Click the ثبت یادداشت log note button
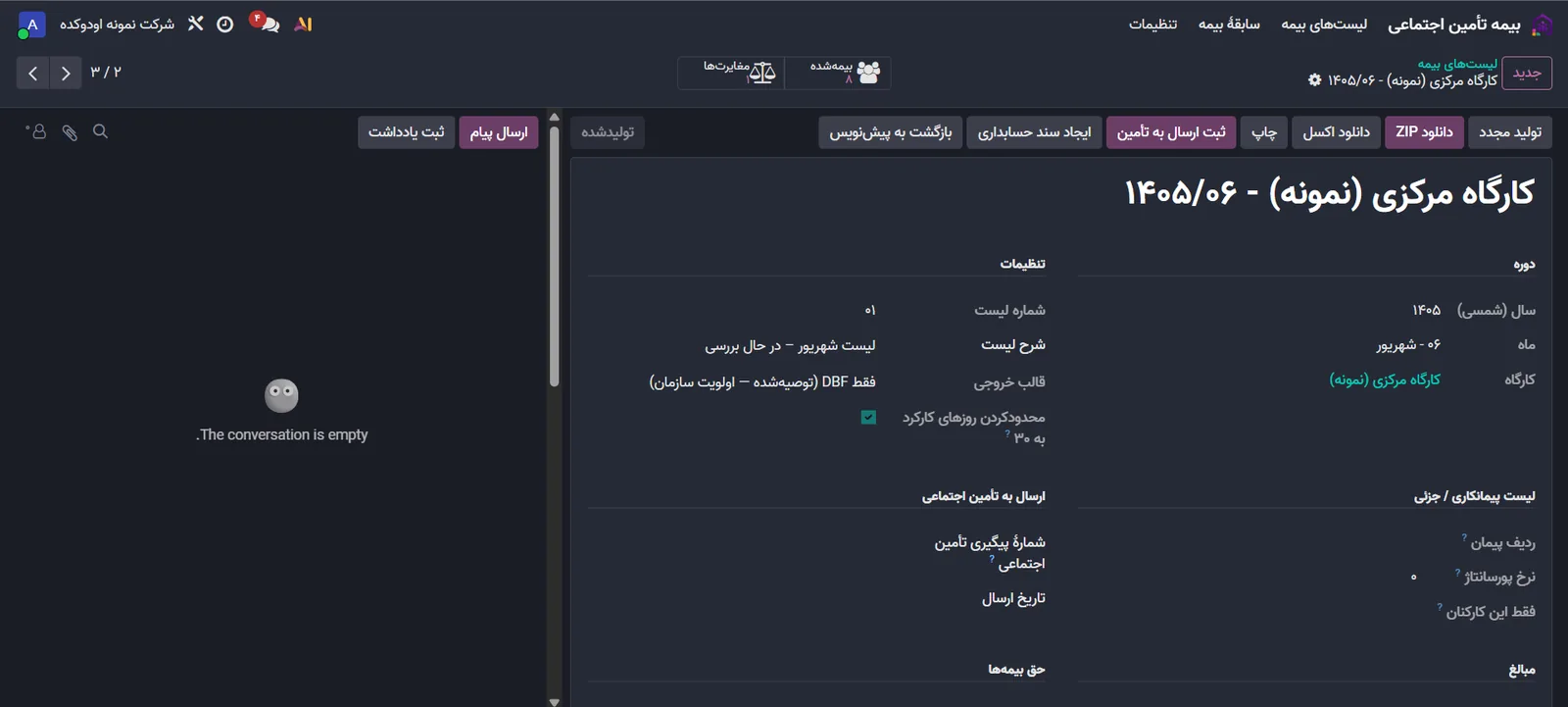 406,132
